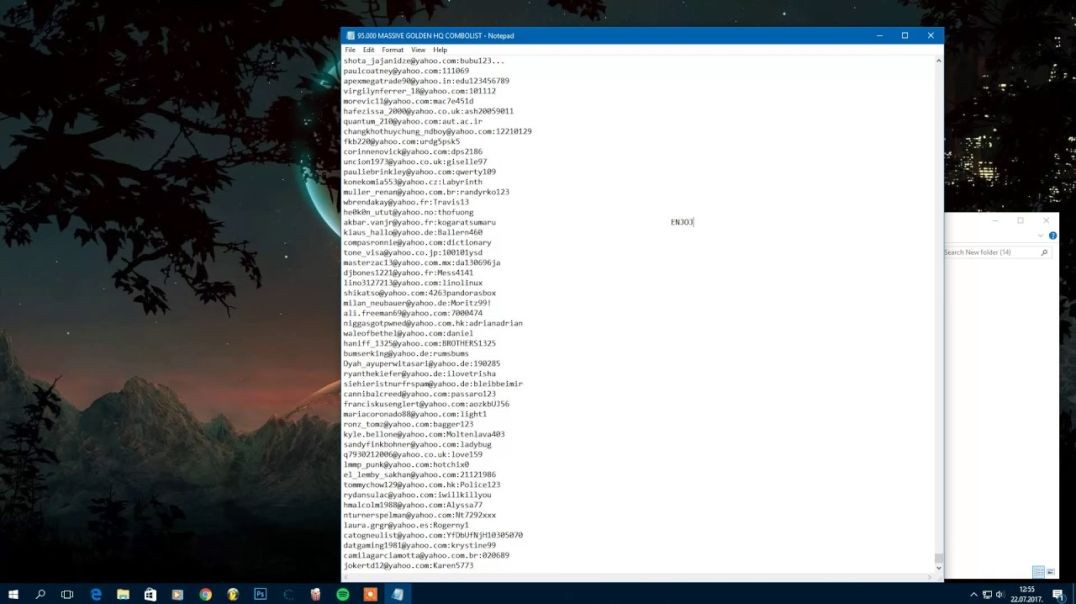Maximize the File Explorer window

click(x=1020, y=220)
